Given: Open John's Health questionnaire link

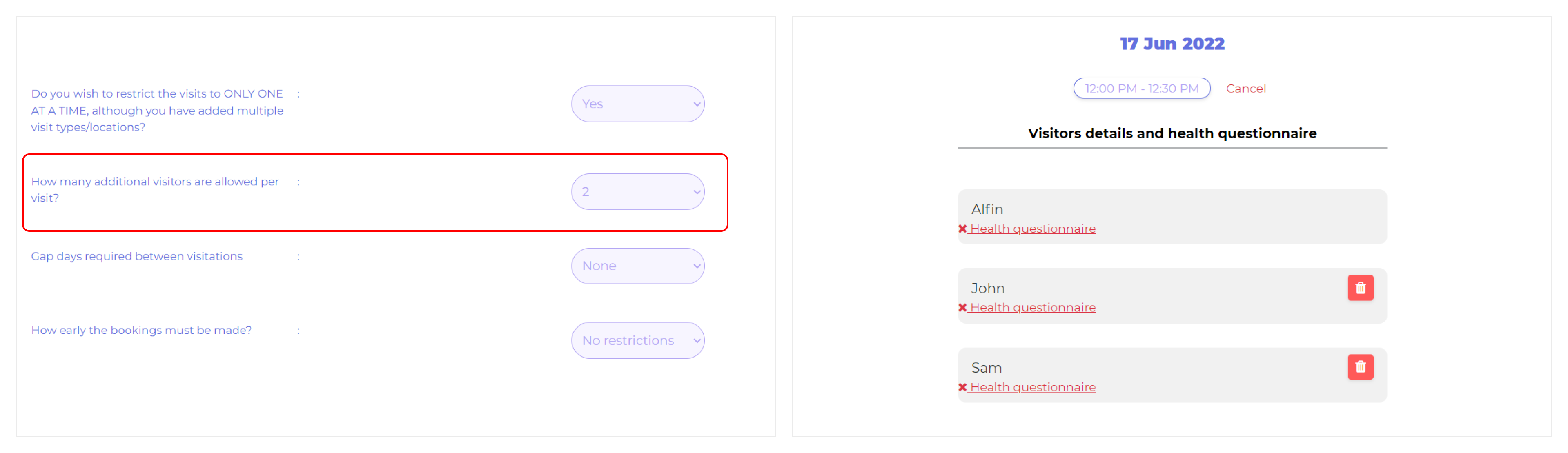Looking at the screenshot, I should (1032, 308).
